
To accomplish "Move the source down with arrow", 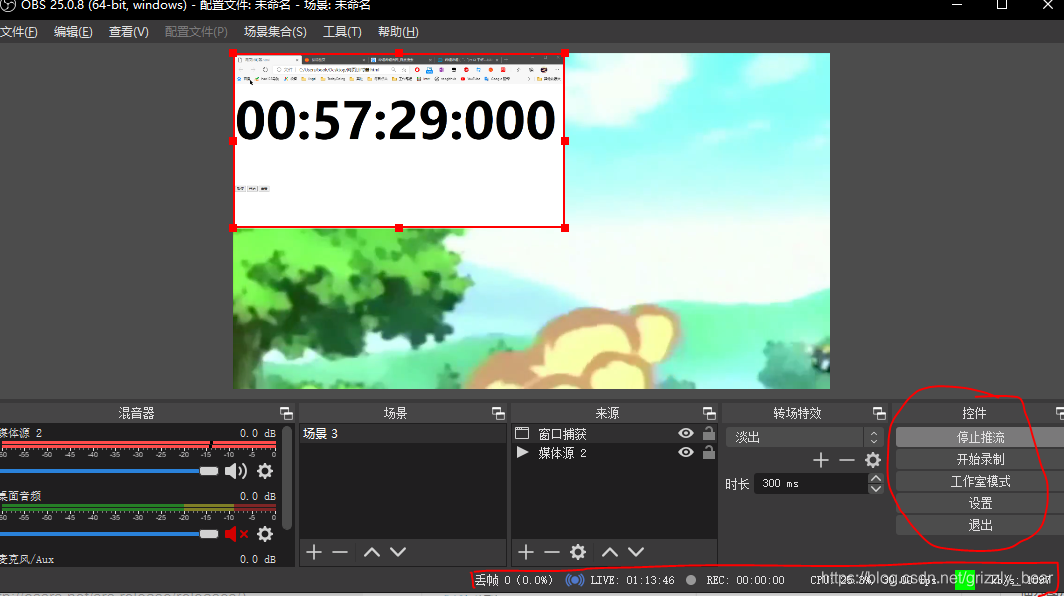I will click(636, 552).
